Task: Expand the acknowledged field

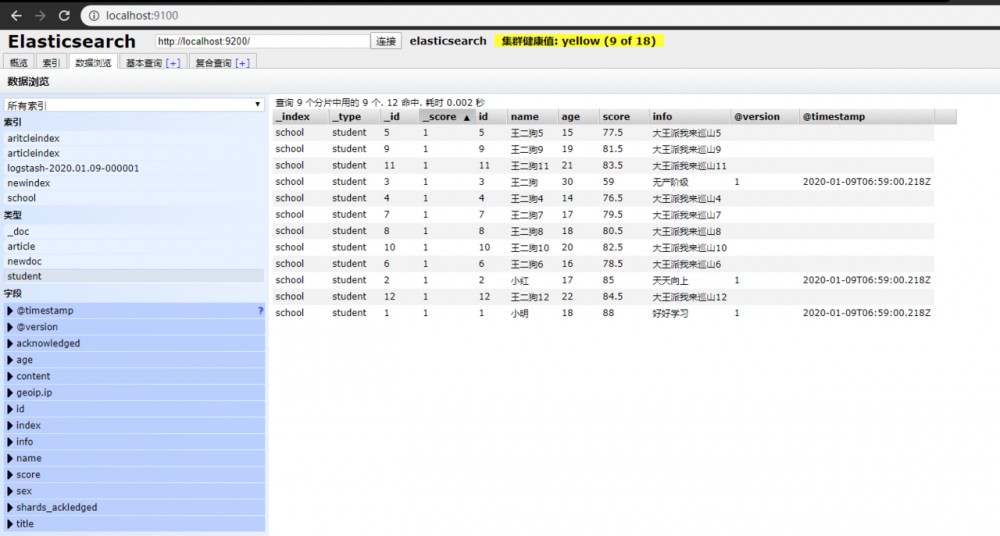Action: click(x=10, y=343)
